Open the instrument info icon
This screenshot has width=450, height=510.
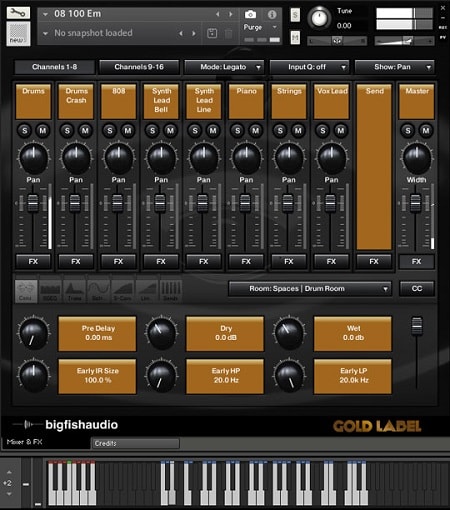coord(272,14)
